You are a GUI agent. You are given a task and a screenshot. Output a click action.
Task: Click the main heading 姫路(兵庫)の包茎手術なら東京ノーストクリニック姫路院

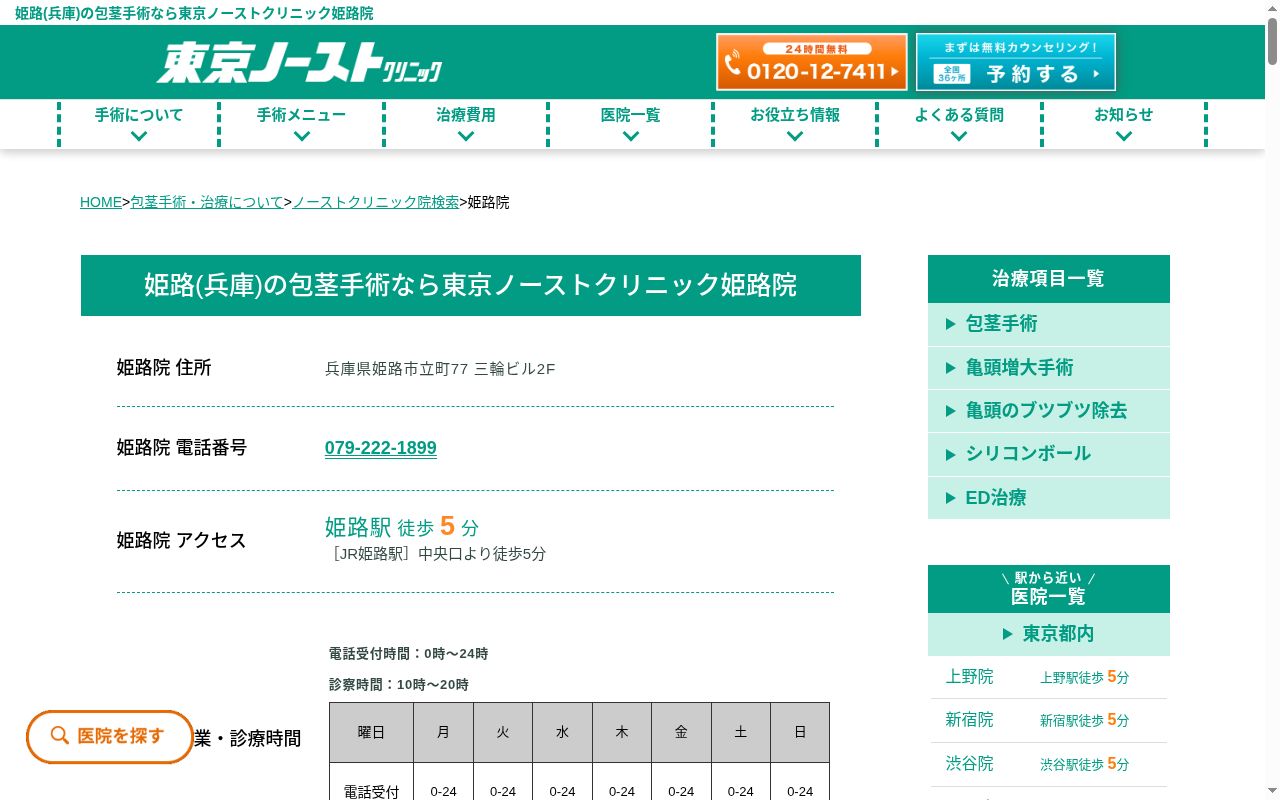tap(471, 285)
